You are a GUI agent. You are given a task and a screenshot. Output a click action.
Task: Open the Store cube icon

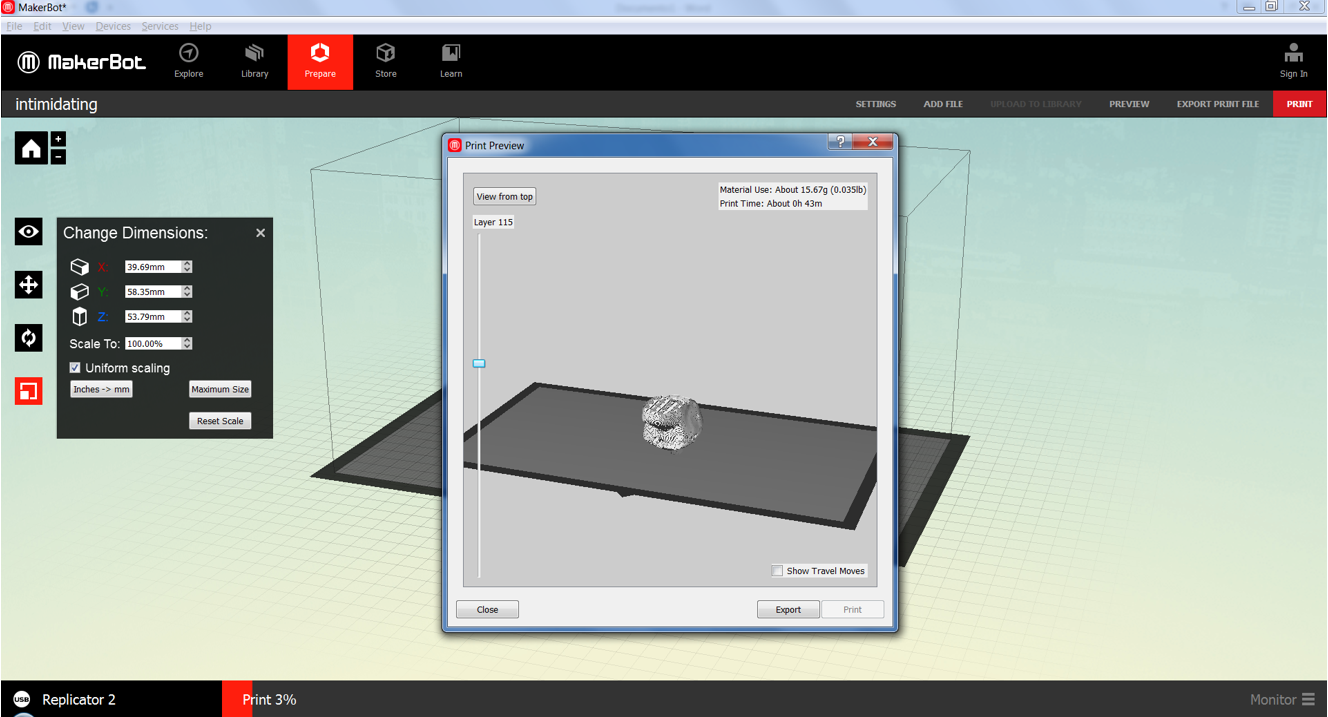tap(385, 53)
